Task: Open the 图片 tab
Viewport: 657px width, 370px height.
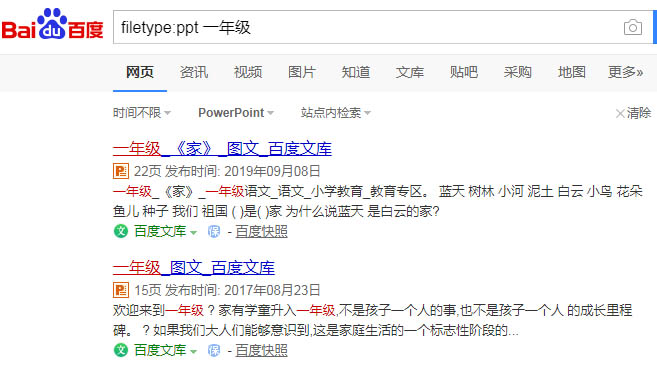Action: 302,72
